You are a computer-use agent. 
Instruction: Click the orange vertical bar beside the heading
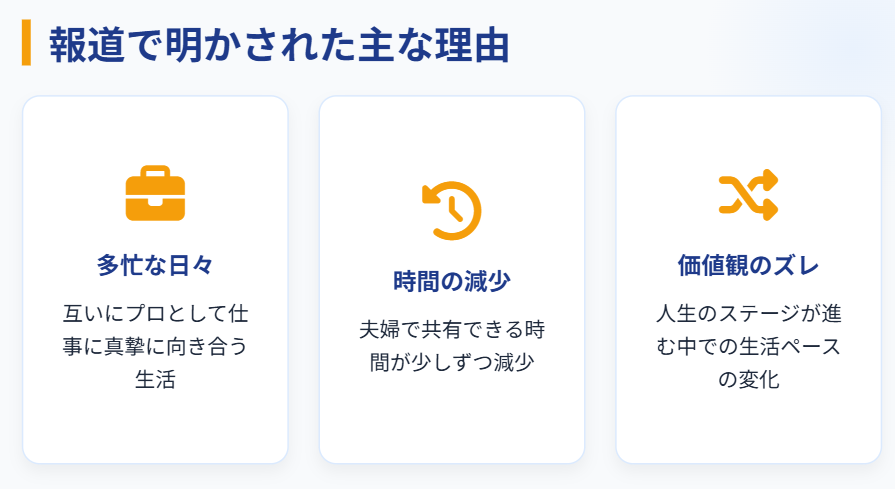pos(27,43)
